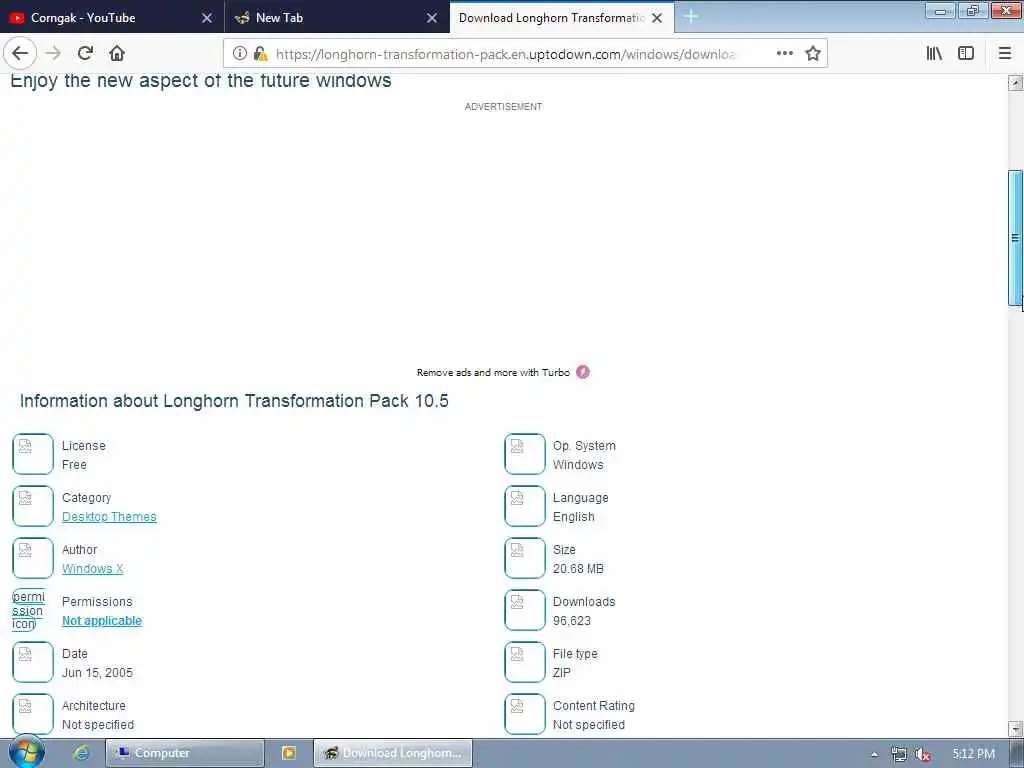Click the network tray icon
1024x768 pixels.
[899, 754]
